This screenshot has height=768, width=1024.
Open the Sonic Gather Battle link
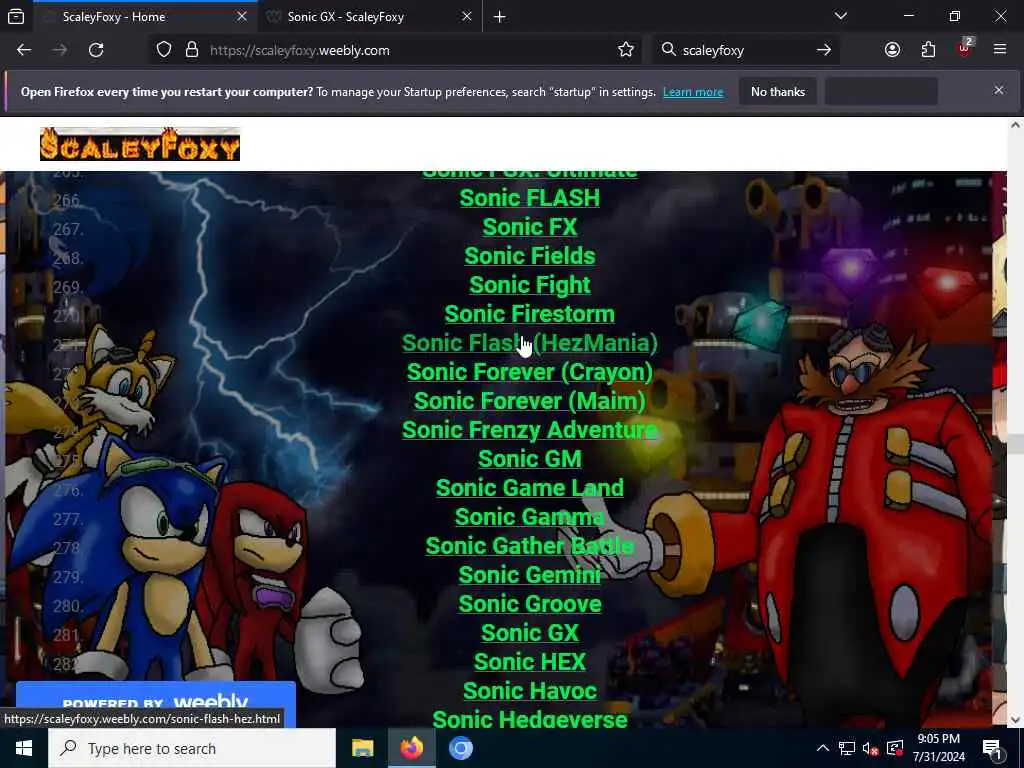coord(530,545)
